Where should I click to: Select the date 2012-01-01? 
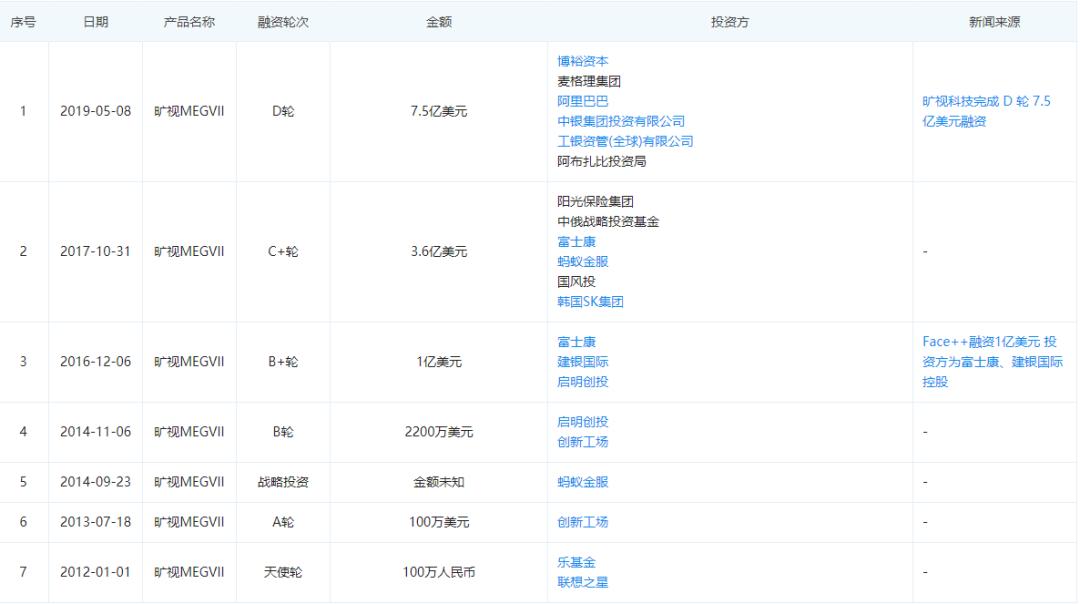coord(95,572)
